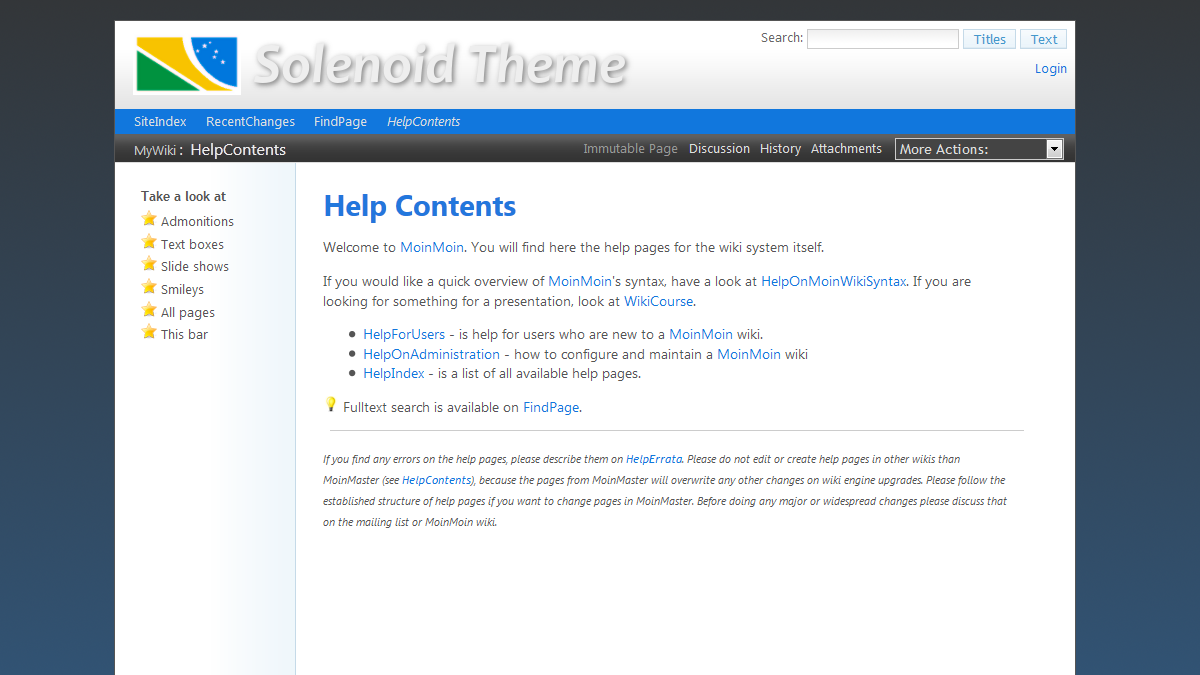Image resolution: width=1200 pixels, height=675 pixels.
Task: Click the More Actions dropdown arrow
Action: click(1054, 149)
